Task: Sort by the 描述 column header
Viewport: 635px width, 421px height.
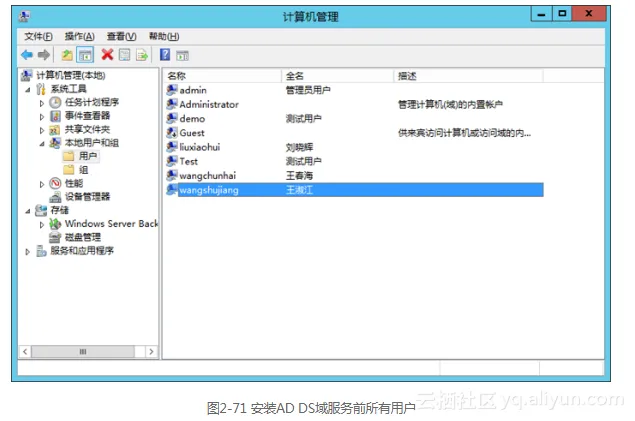Action: tap(468, 76)
